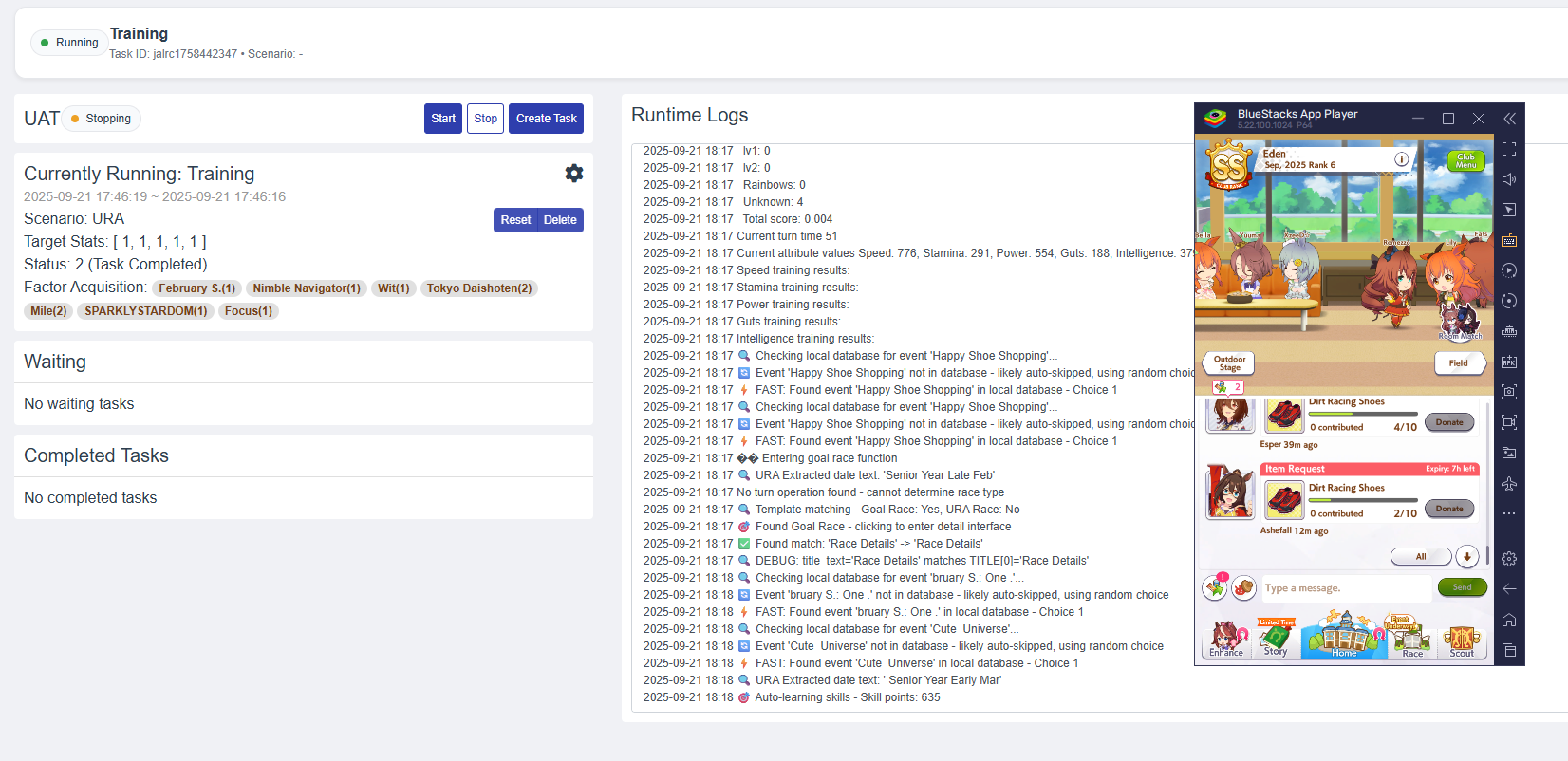Click the 'Wit(1)' factor chip
This screenshot has height=761, width=1568.
pyautogui.click(x=393, y=288)
